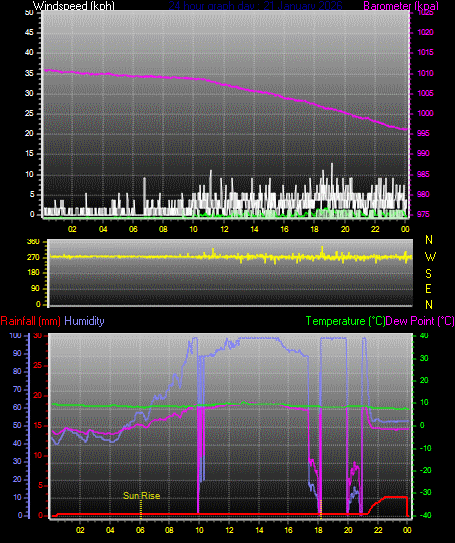Click the Dew Point (°C) legend label
455x543 pixels.
pos(420,321)
